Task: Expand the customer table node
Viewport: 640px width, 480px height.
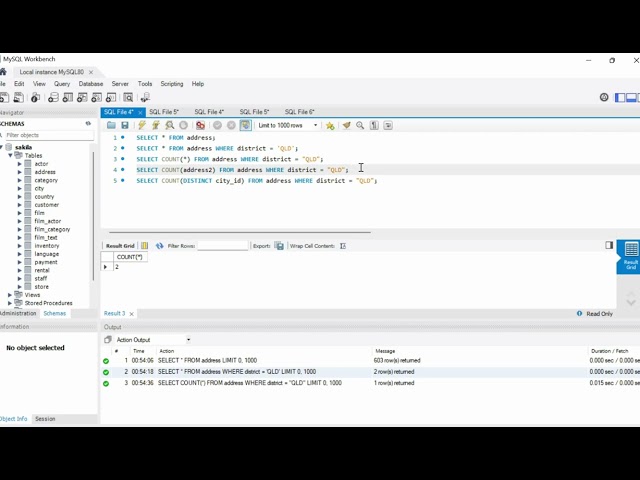Action: [19, 204]
